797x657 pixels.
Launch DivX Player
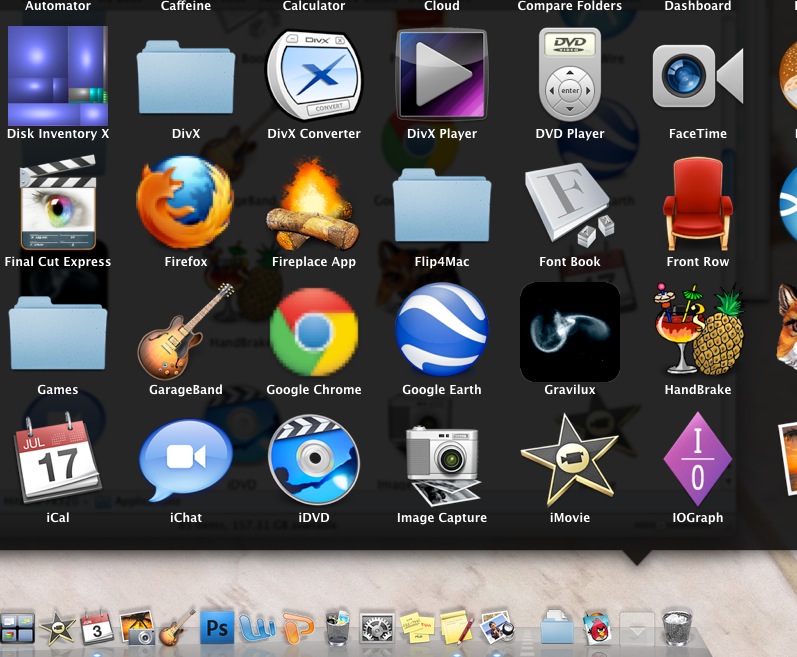(442, 74)
